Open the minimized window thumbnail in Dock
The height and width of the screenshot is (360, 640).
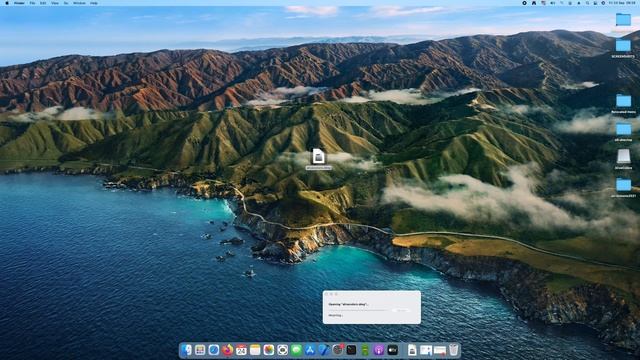[426, 350]
